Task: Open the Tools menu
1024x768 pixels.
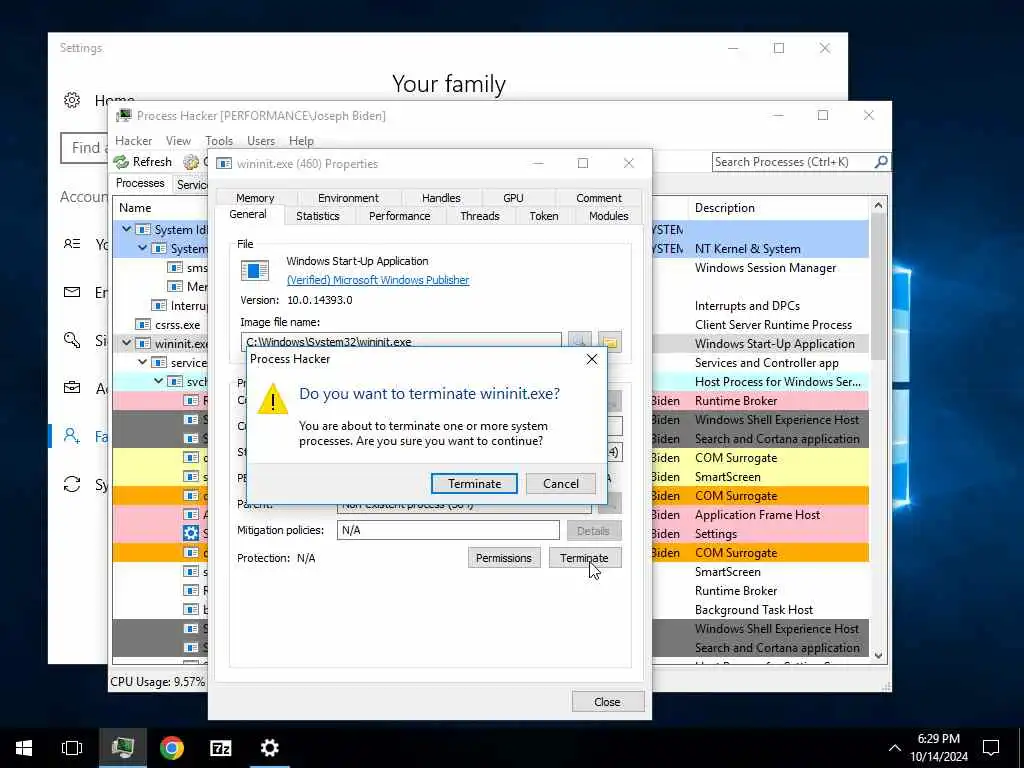Action: 219,141
